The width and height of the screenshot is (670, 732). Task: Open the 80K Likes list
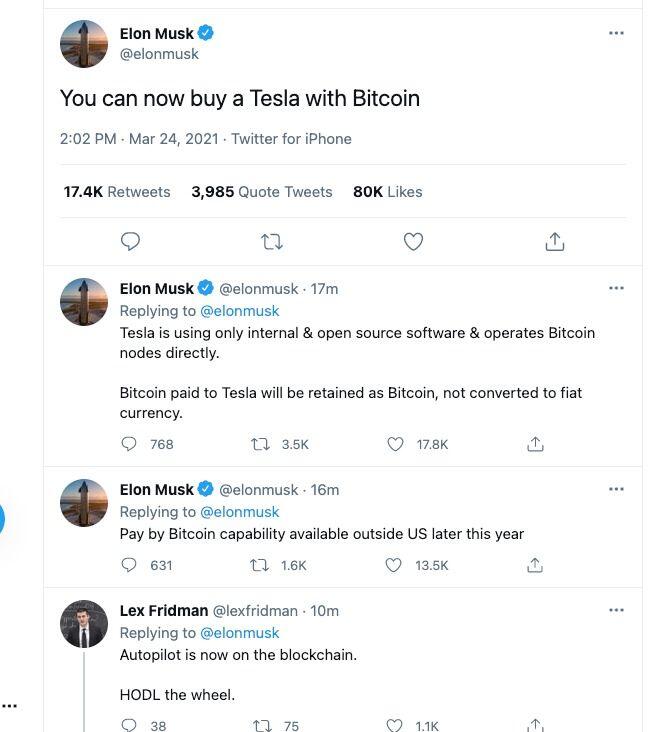pos(388,191)
